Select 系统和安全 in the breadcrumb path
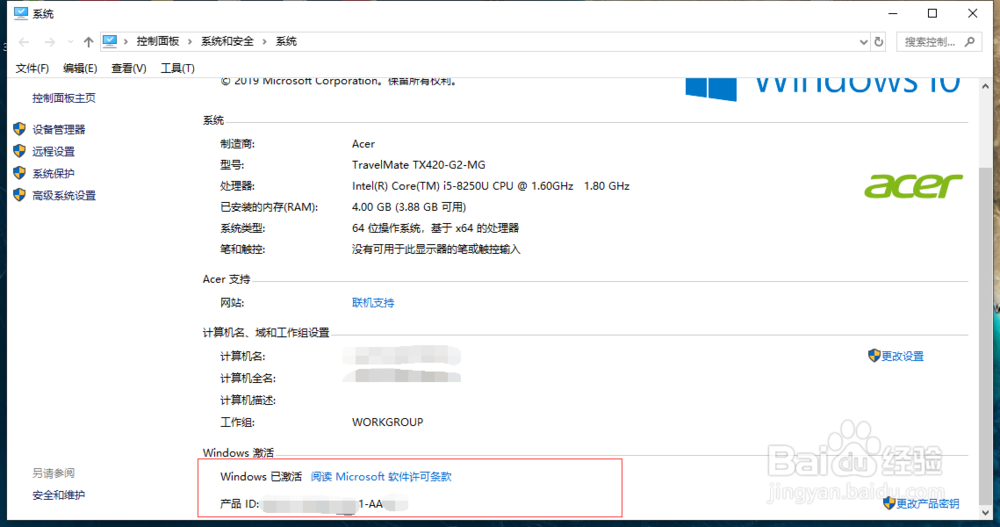This screenshot has width=1000, height=527. (227, 41)
